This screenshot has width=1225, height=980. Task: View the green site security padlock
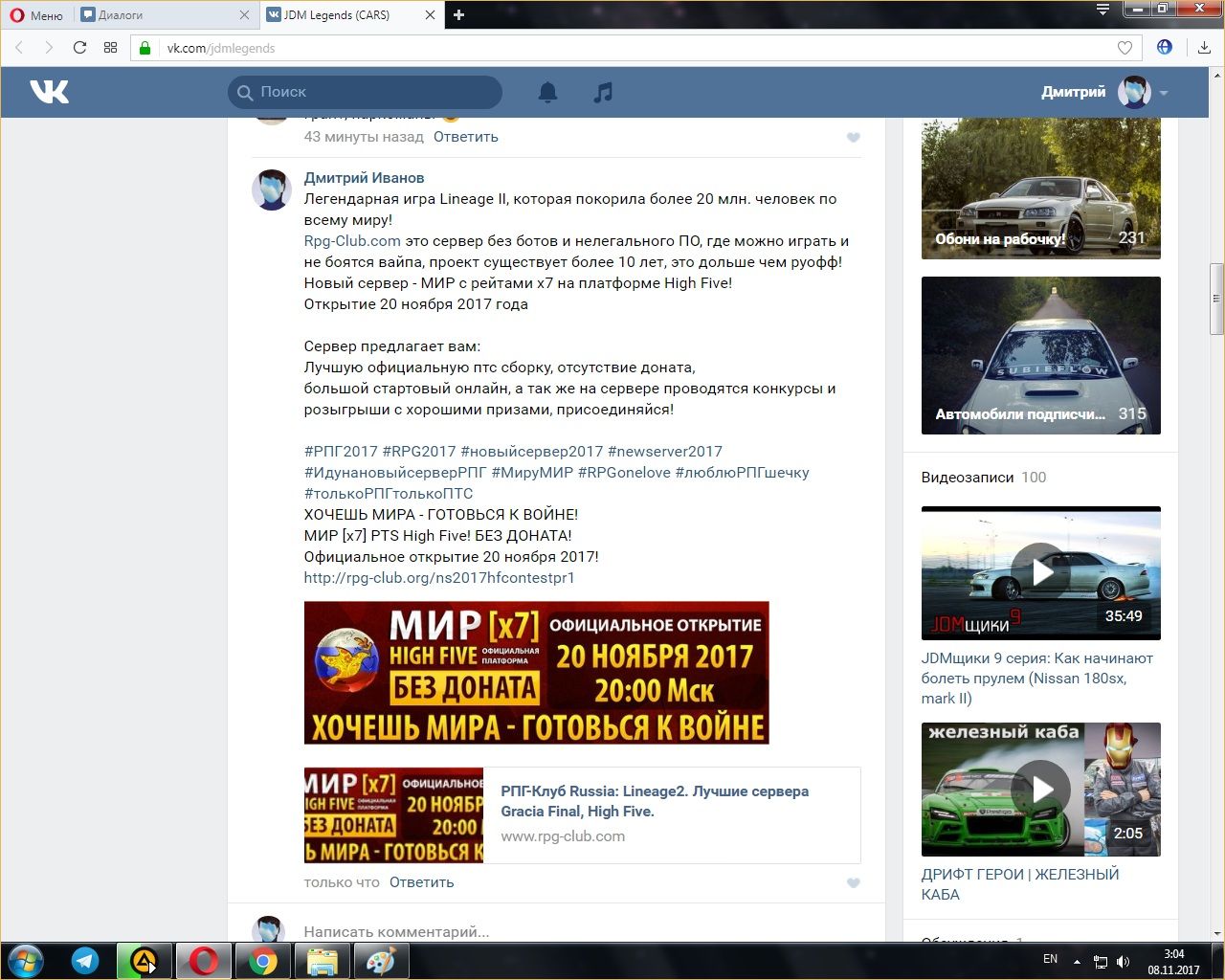coord(145,48)
